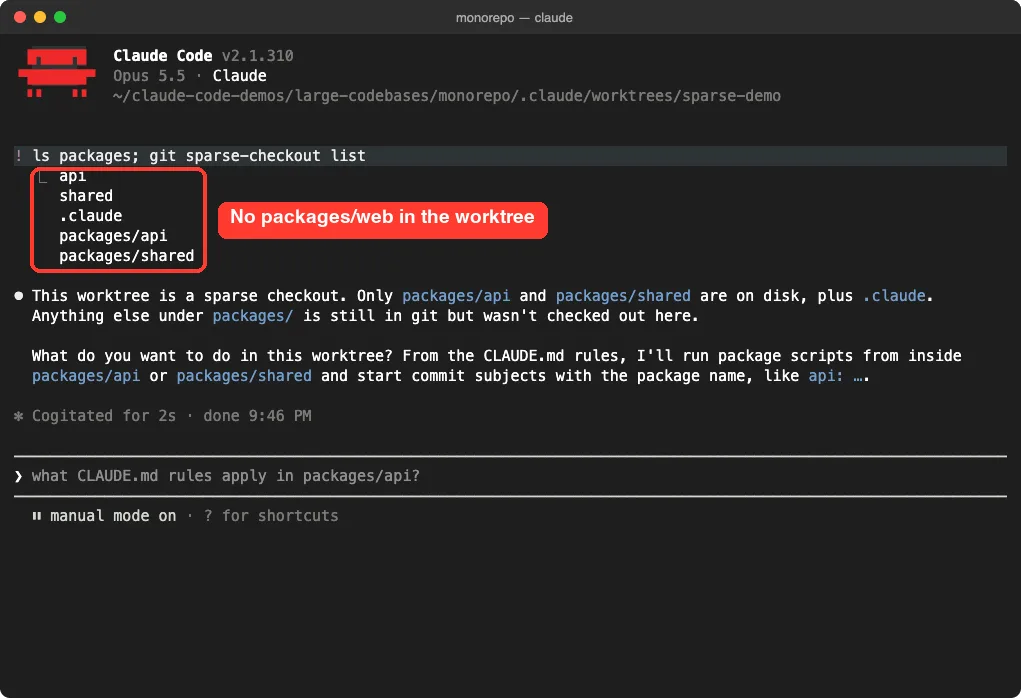Open the packages/shared link after 'and'

(x=622, y=296)
